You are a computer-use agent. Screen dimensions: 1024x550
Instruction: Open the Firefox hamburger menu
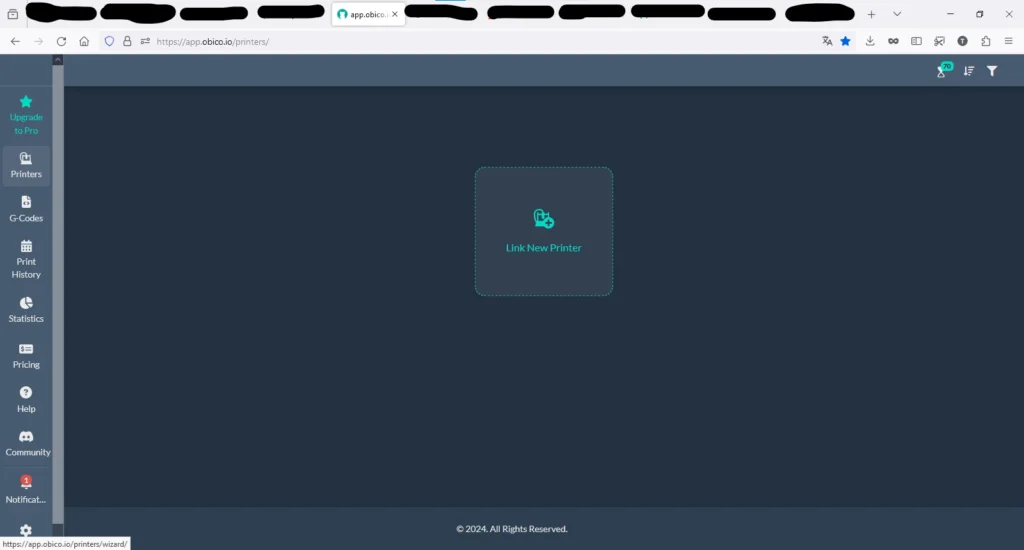pos(1010,41)
